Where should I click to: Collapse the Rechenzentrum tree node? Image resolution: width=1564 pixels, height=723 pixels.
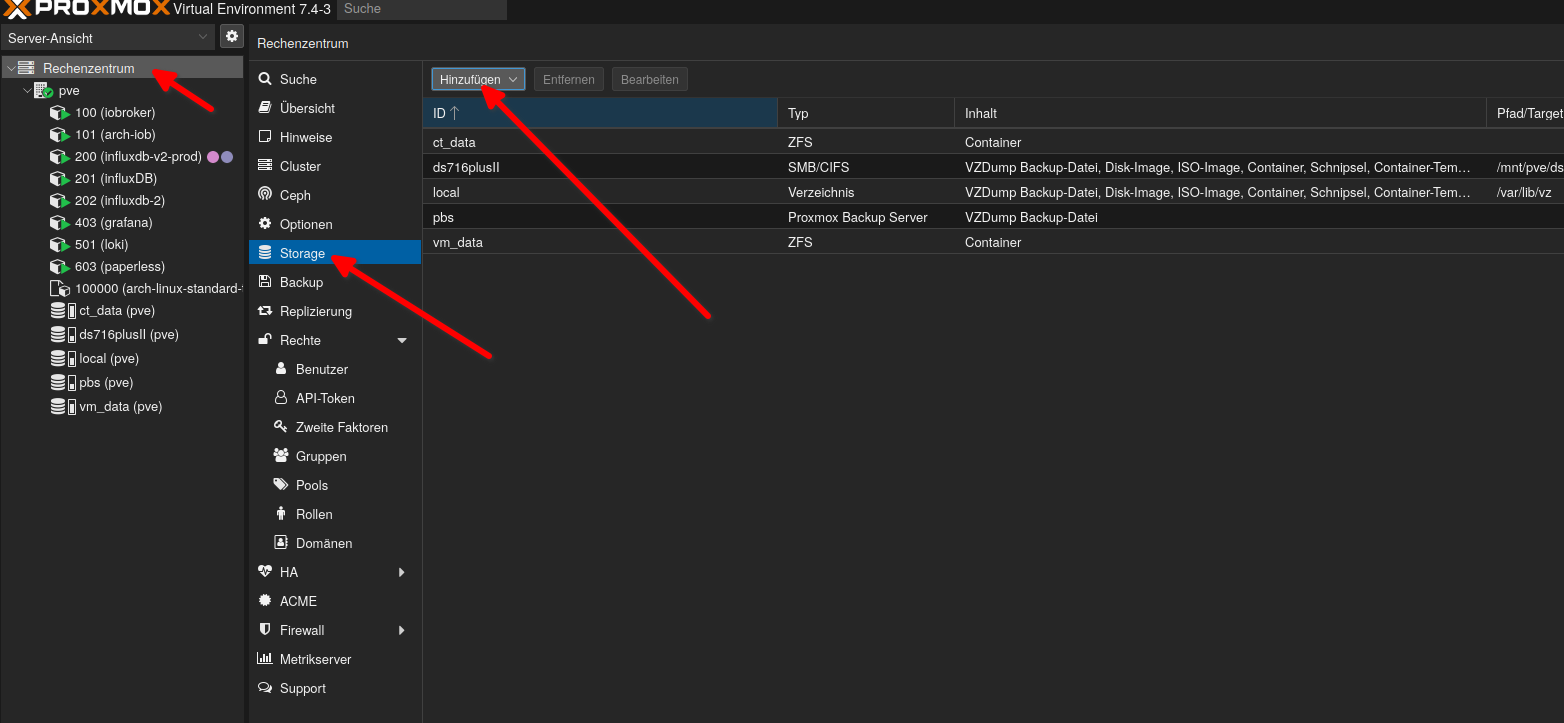(10, 68)
